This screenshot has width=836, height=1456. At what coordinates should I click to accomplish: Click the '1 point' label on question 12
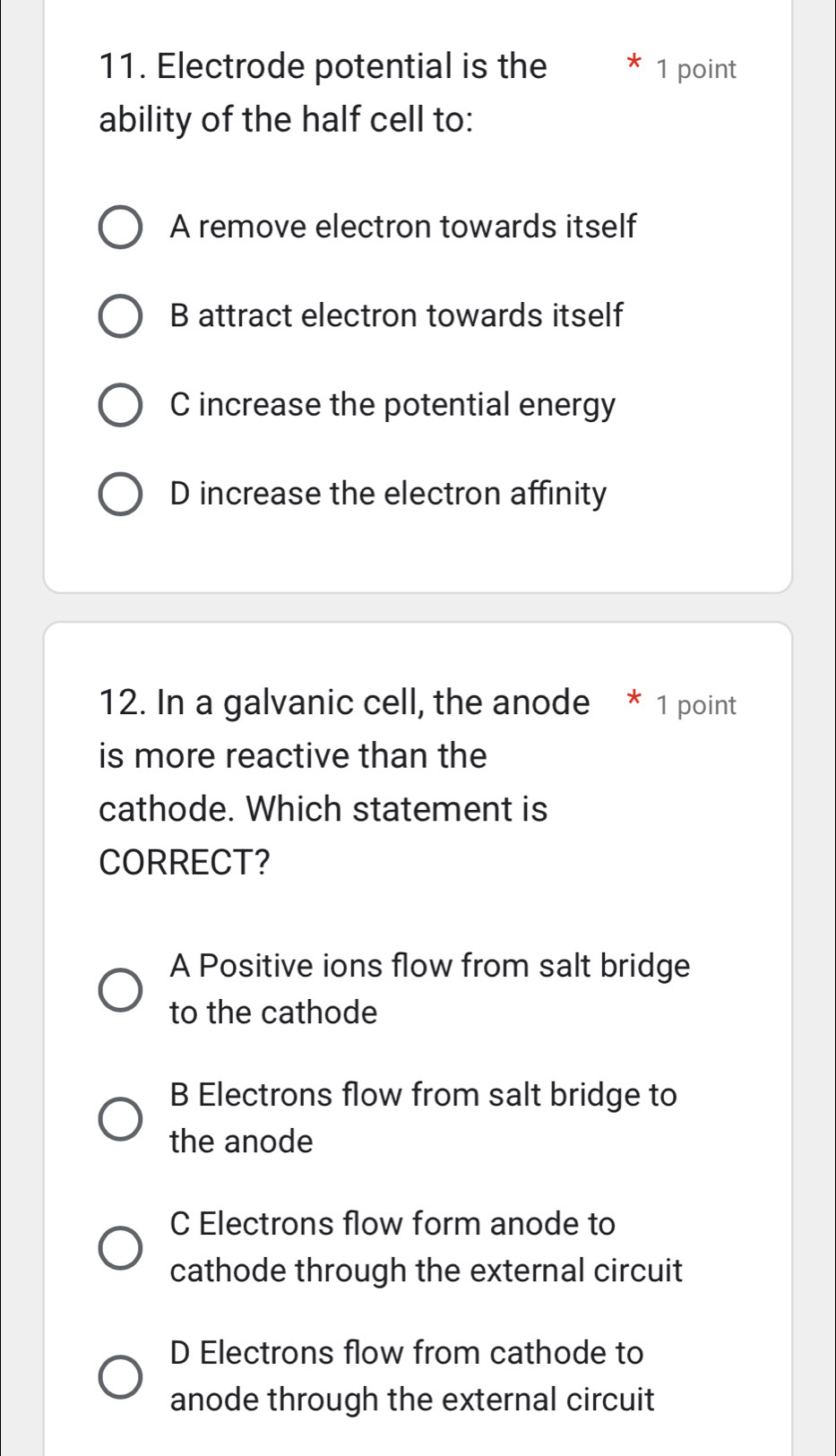click(695, 706)
